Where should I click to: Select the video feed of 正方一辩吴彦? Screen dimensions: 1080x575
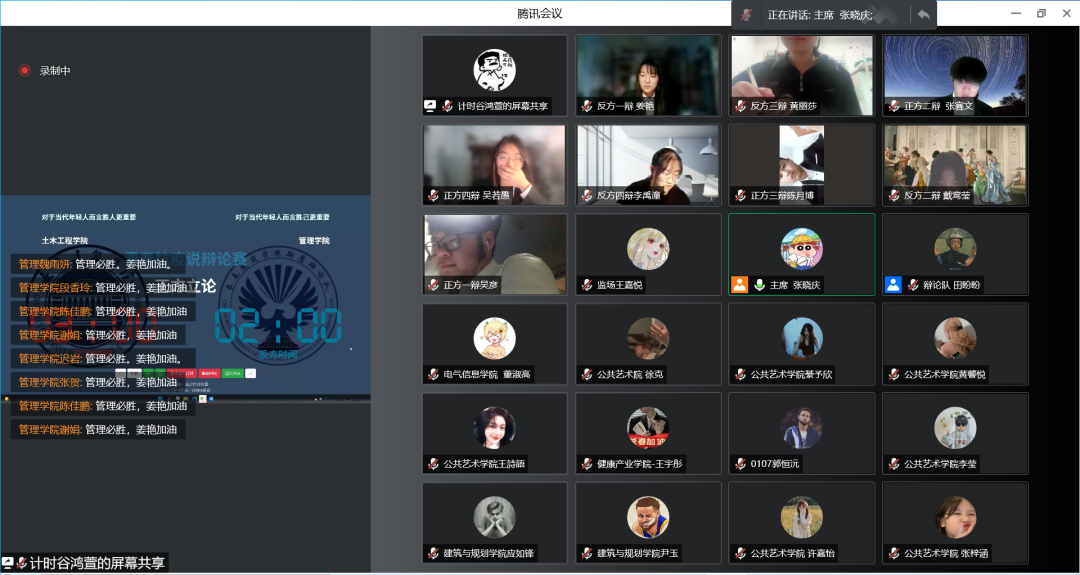click(x=495, y=254)
